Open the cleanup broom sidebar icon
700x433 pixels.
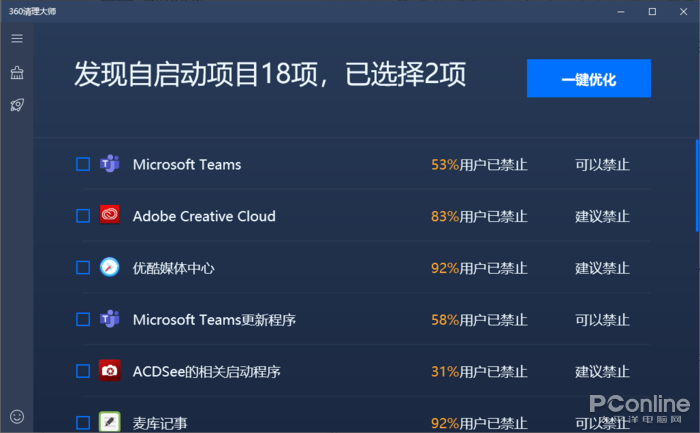(17, 72)
